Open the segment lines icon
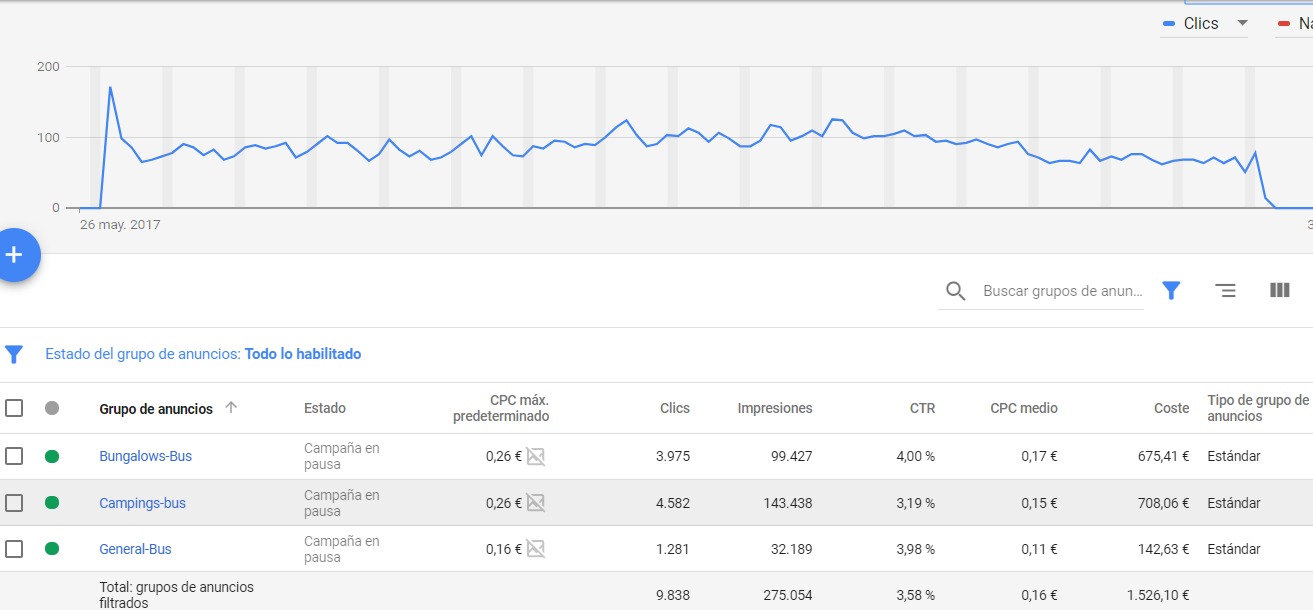This screenshot has height=610, width=1313. click(x=1225, y=290)
